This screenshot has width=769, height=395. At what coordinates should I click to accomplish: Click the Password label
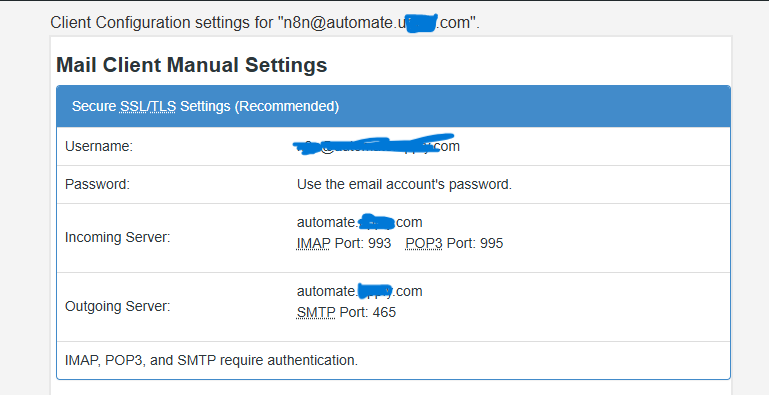(x=98, y=184)
